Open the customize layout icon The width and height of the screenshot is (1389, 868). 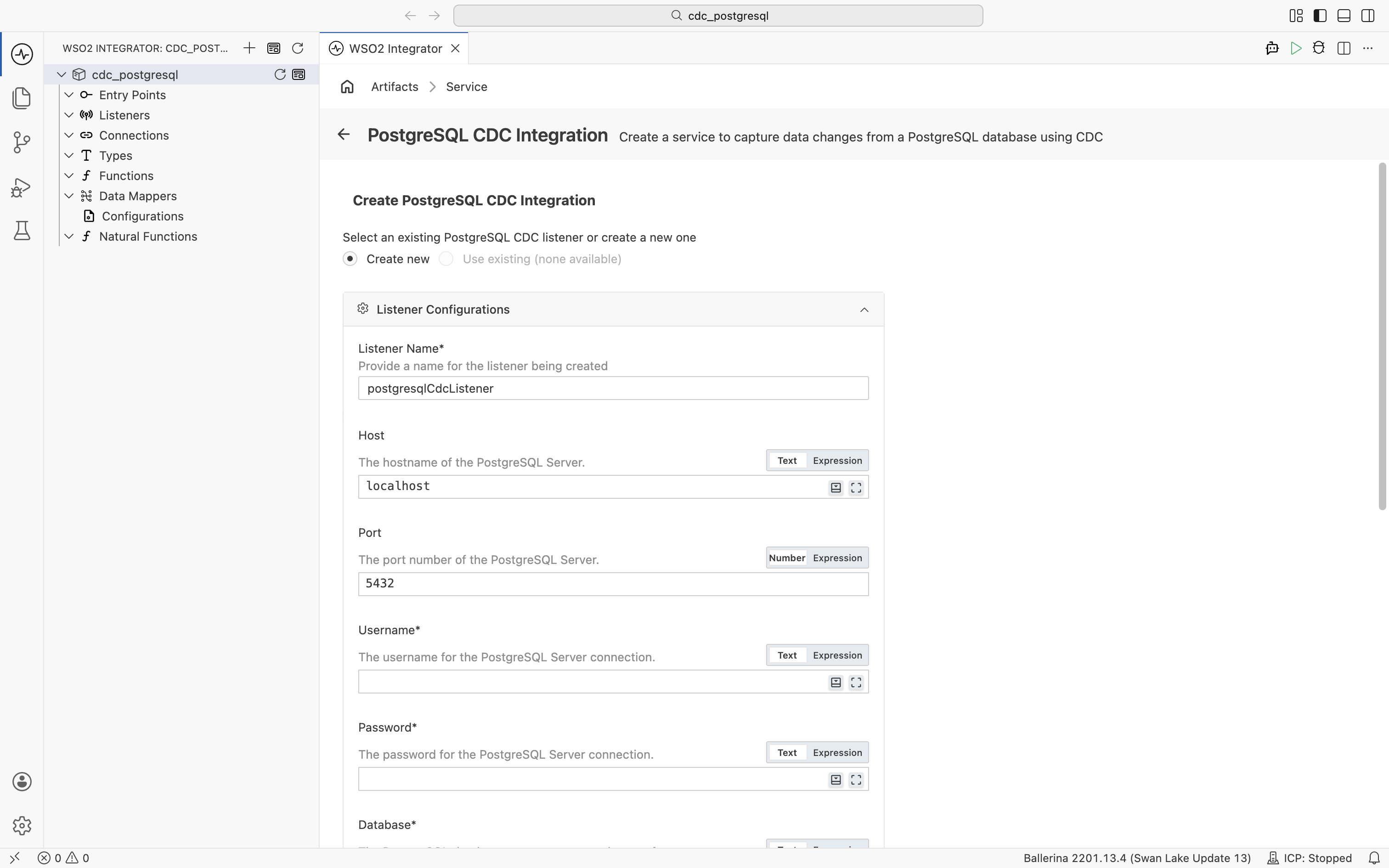(x=1296, y=16)
